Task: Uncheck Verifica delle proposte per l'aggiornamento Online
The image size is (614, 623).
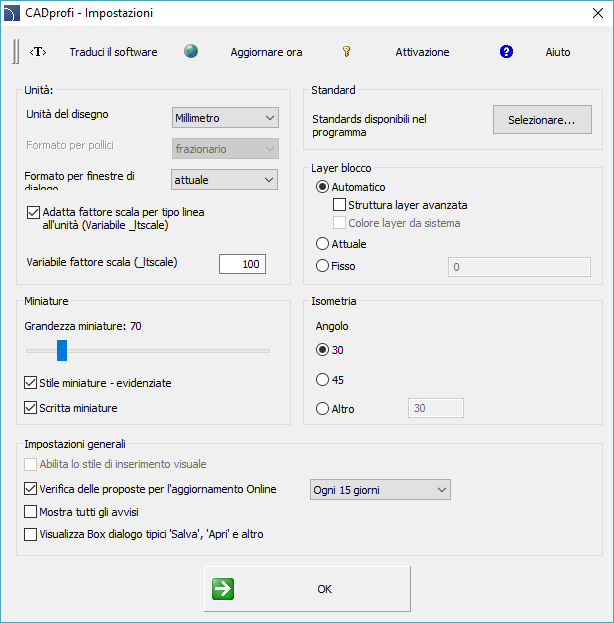Action: point(31,489)
